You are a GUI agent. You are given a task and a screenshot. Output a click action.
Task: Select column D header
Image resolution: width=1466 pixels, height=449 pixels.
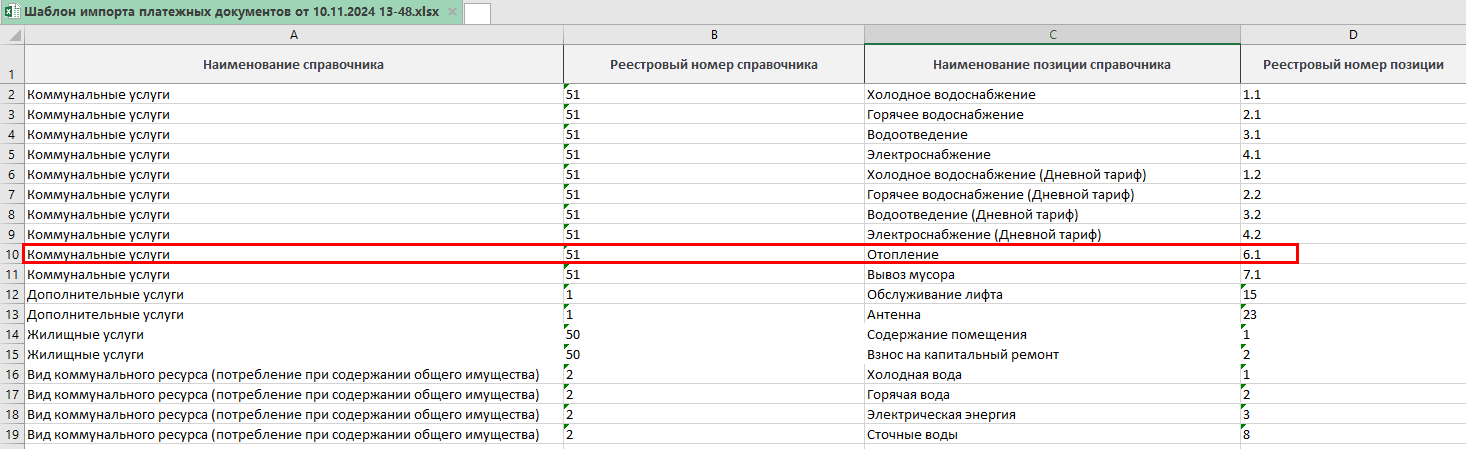pos(1352,35)
